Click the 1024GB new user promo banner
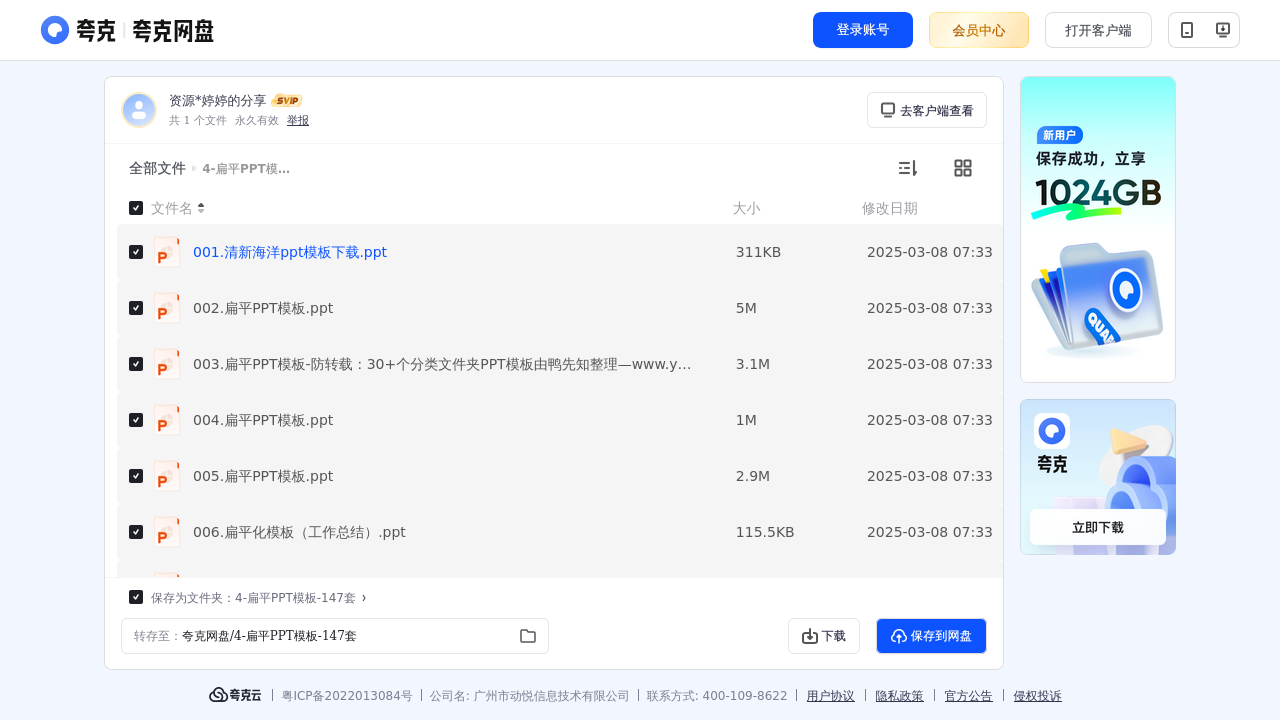This screenshot has height=720, width=1280. pyautogui.click(x=1098, y=229)
